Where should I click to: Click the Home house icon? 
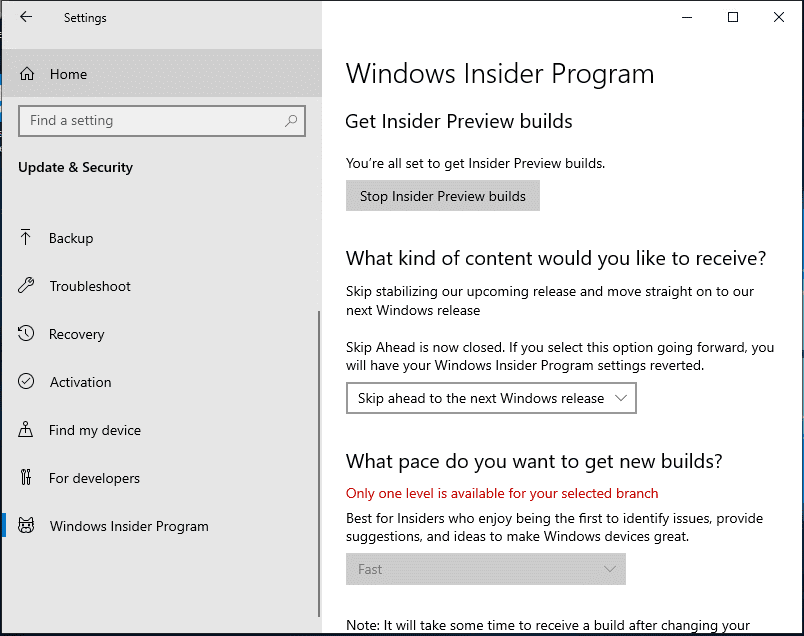[x=26, y=73]
